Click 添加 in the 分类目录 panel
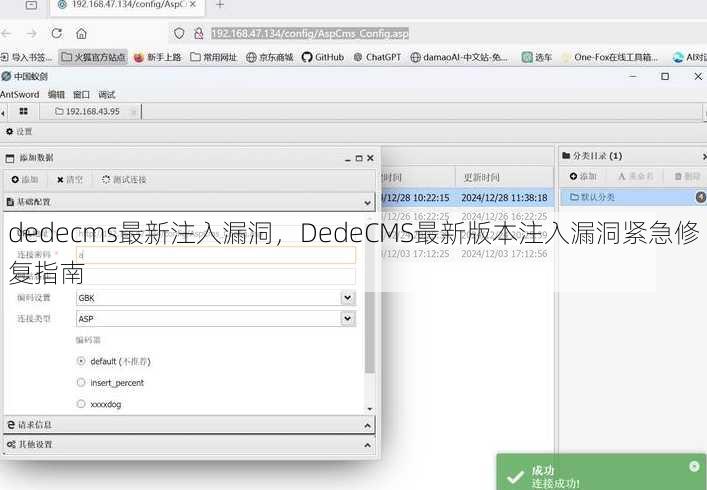This screenshot has width=707, height=490. click(583, 176)
